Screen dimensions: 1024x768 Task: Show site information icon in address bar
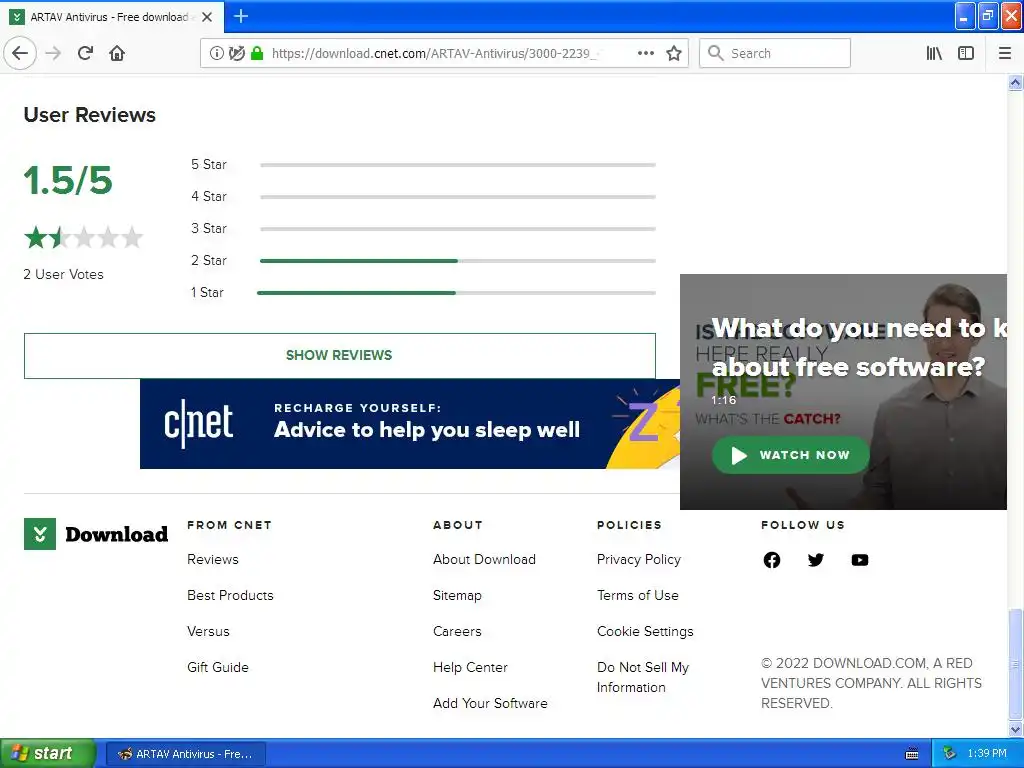[216, 53]
